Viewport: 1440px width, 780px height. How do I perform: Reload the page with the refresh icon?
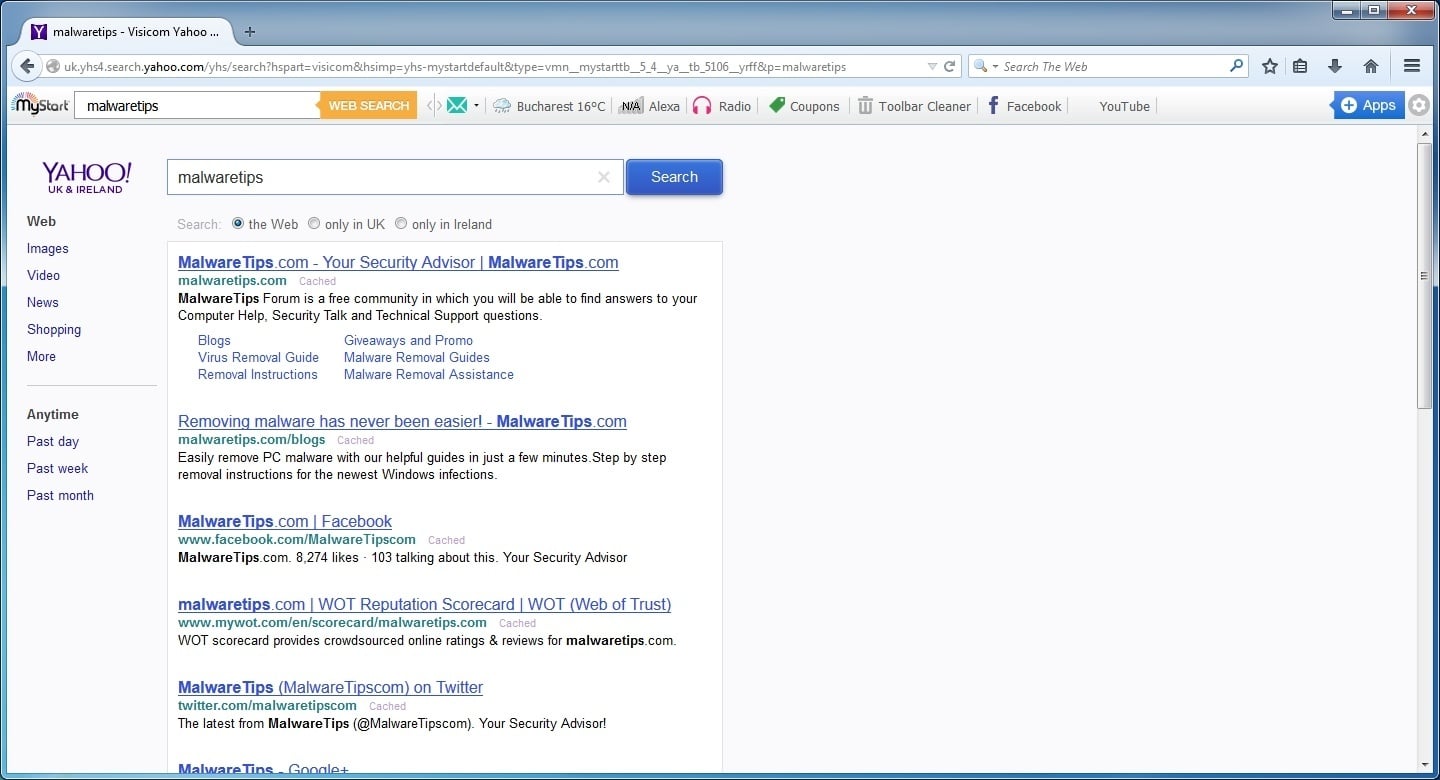950,67
